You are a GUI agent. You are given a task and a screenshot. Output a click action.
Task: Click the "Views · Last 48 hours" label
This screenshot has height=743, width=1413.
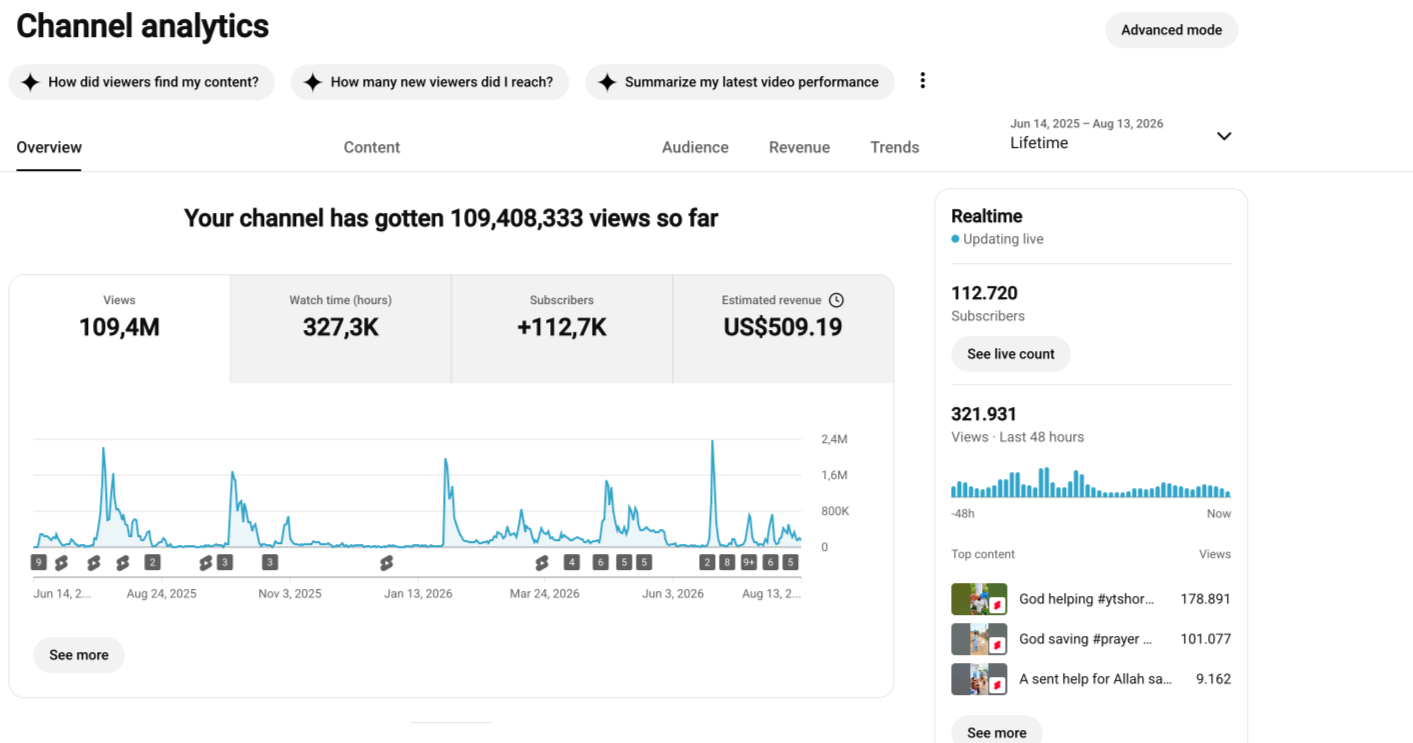[1018, 437]
